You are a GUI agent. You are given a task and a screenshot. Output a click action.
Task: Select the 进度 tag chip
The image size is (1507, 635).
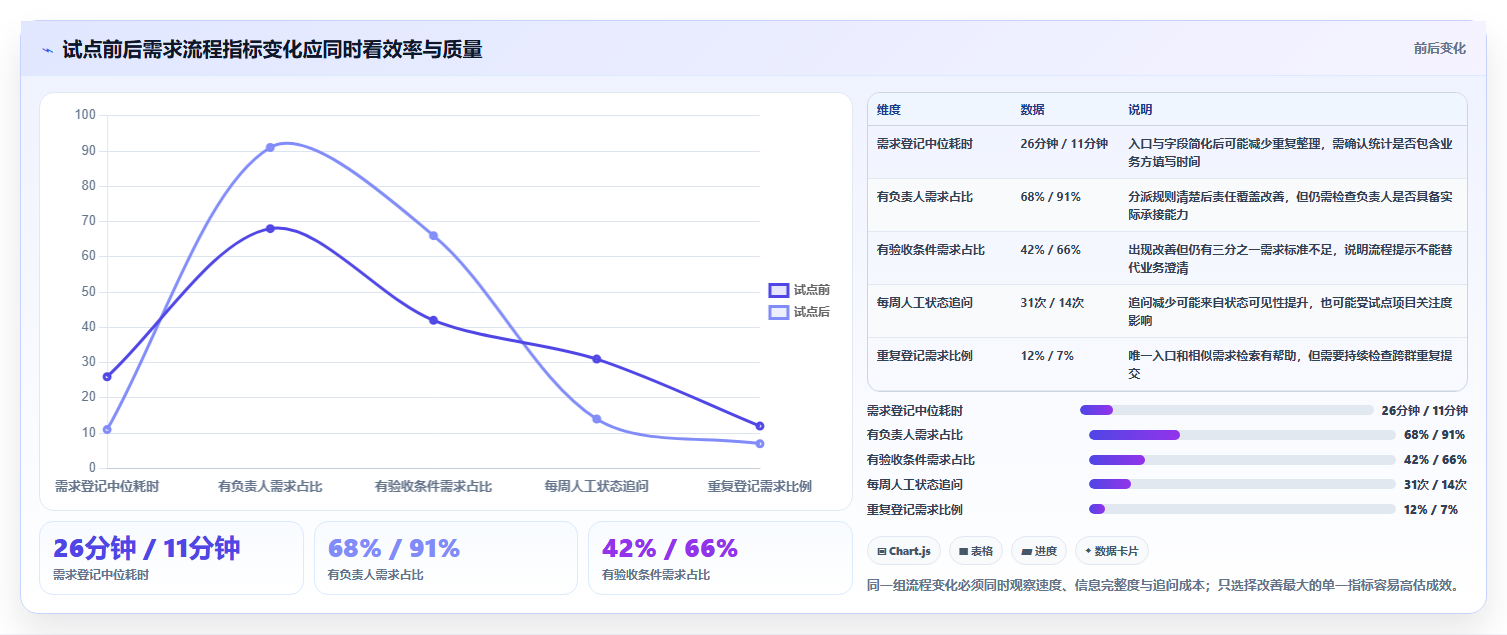1039,551
